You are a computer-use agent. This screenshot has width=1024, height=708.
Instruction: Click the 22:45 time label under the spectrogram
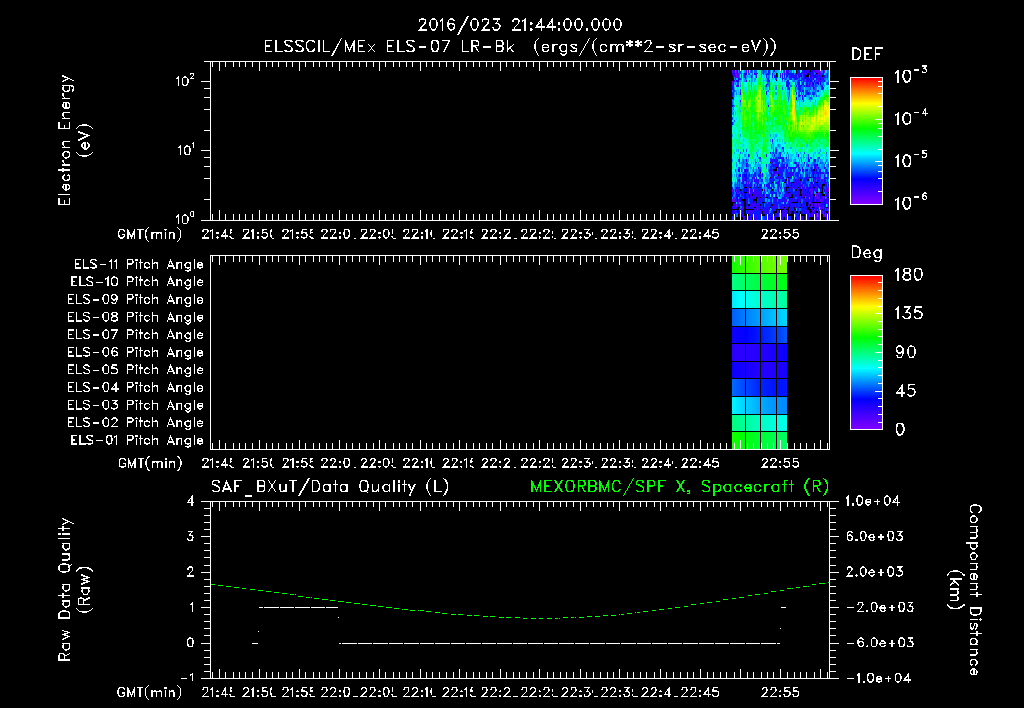700,234
